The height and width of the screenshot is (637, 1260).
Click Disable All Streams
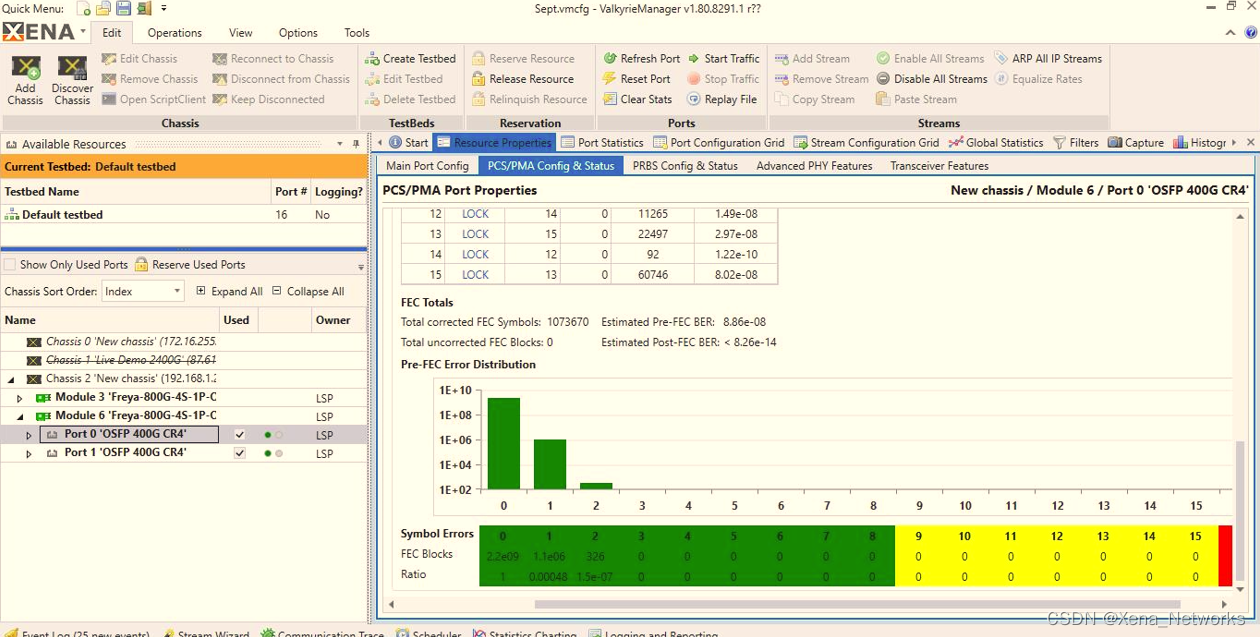click(x=932, y=79)
